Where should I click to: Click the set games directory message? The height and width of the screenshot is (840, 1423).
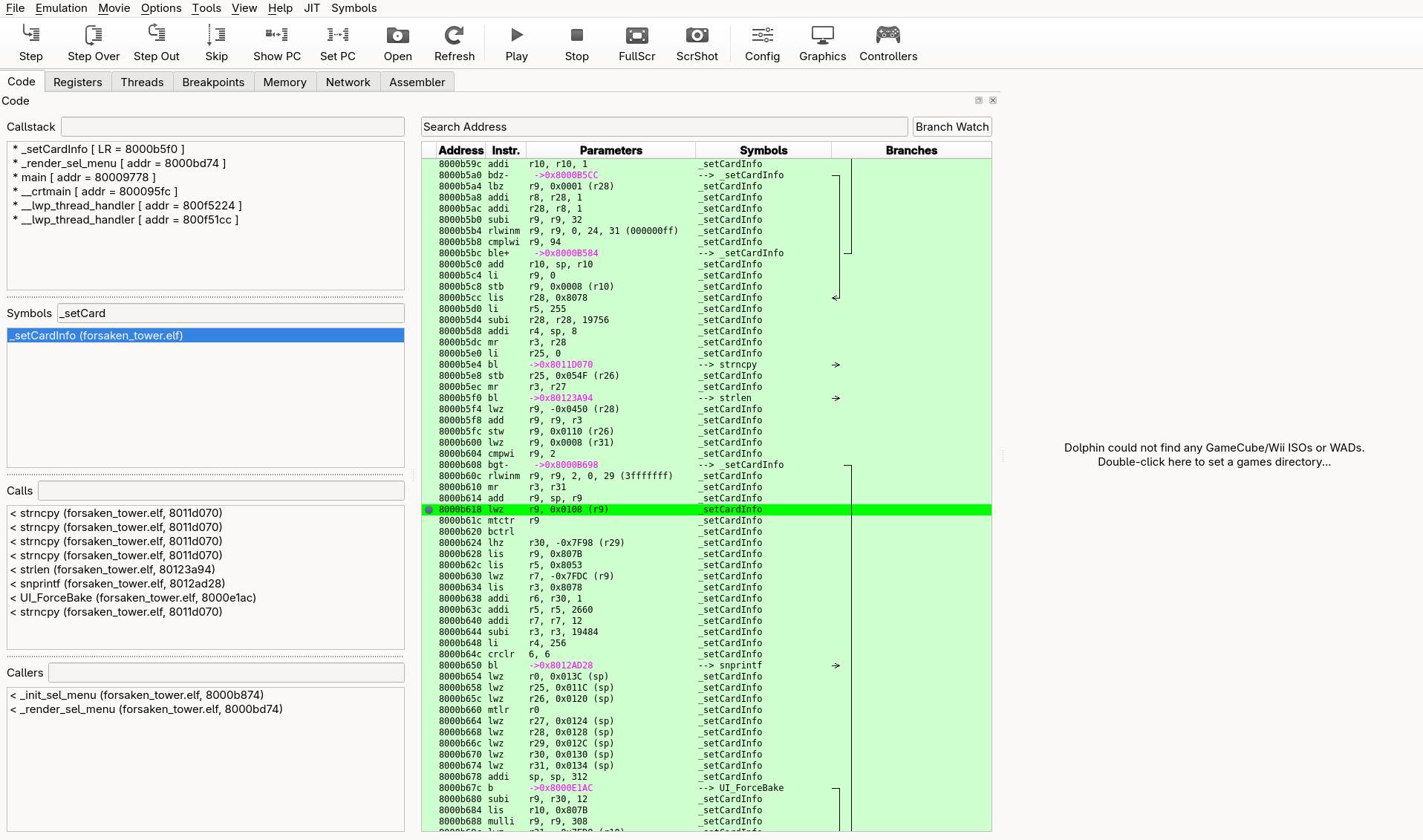click(x=1214, y=455)
